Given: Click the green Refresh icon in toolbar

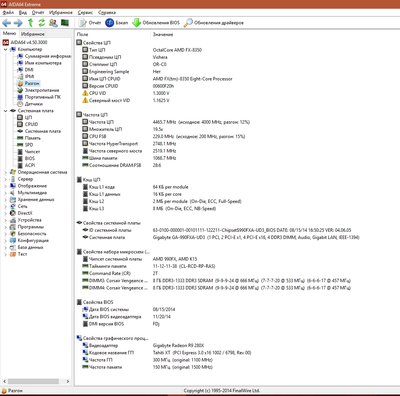Looking at the screenshot, I should pos(42,23).
